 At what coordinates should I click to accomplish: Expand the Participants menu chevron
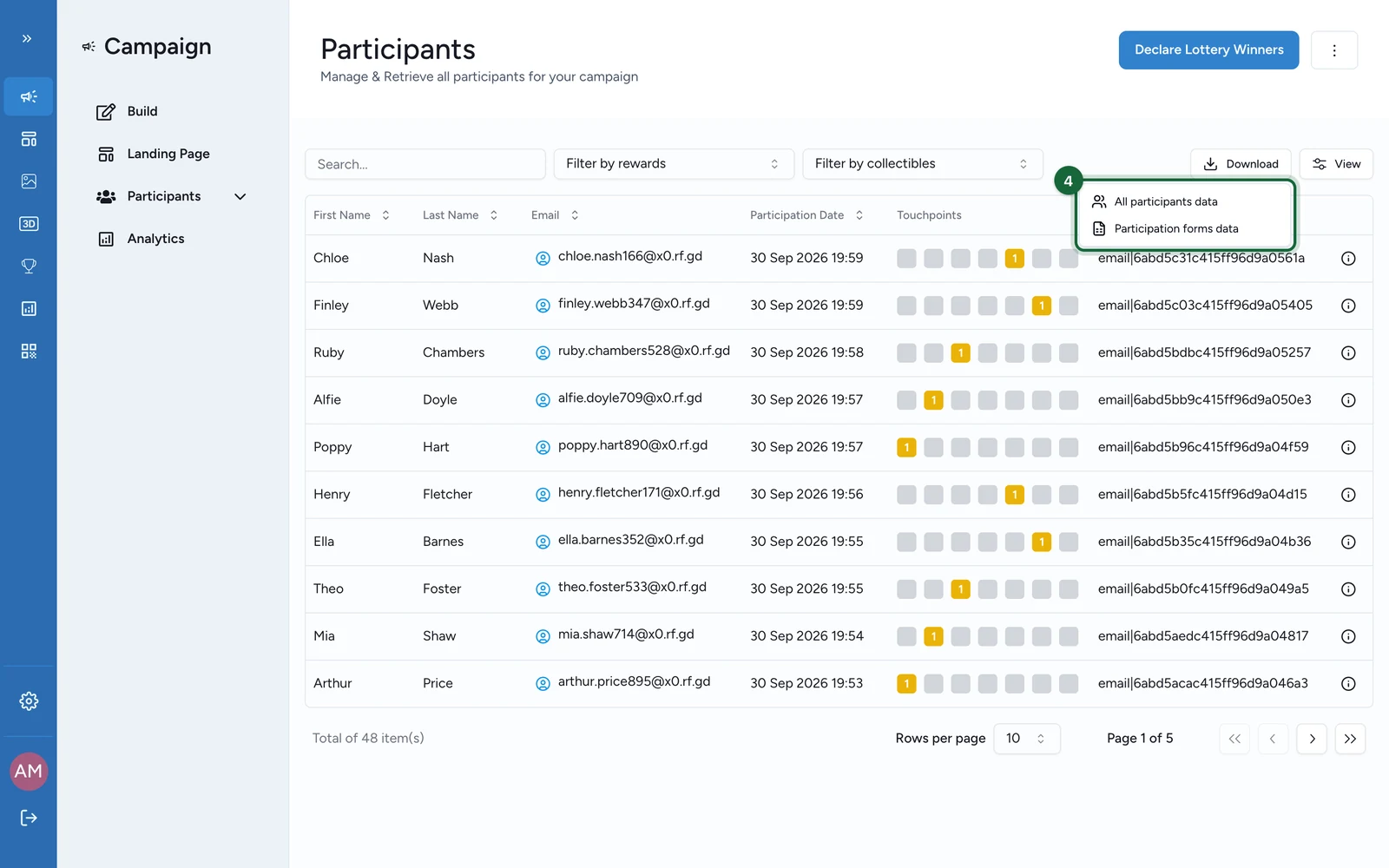coord(240,197)
